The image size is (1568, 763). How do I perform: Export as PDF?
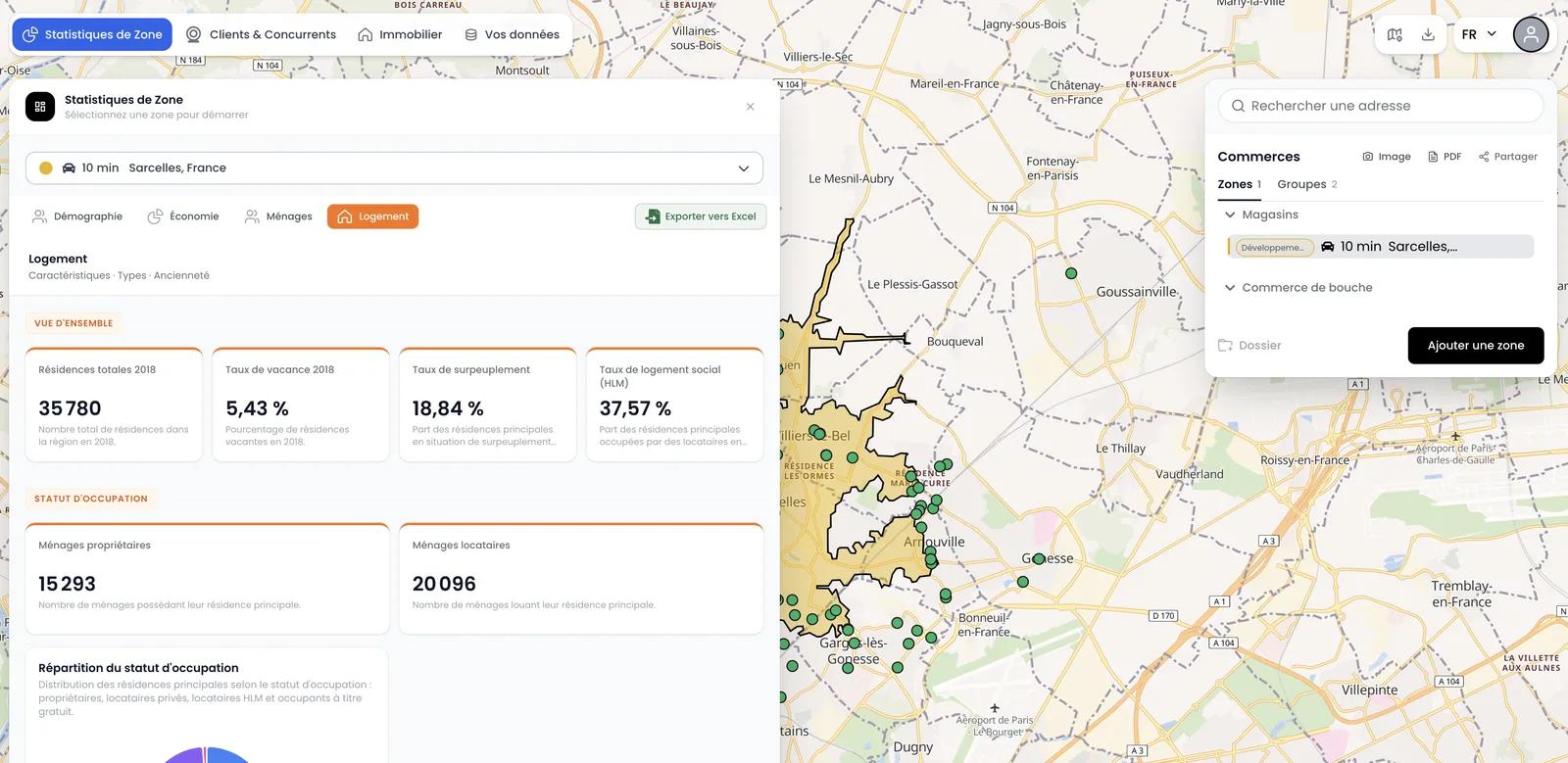pyautogui.click(x=1445, y=157)
